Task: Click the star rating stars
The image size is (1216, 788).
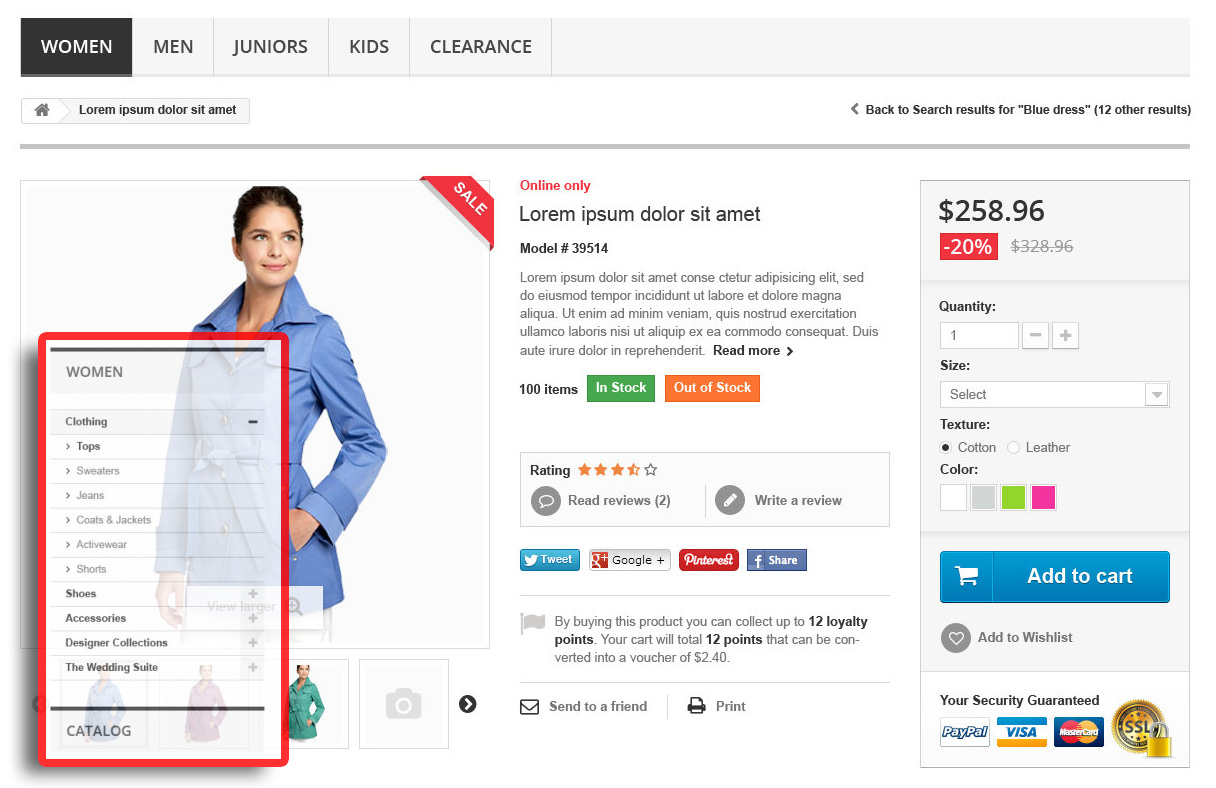Action: pyautogui.click(x=618, y=469)
